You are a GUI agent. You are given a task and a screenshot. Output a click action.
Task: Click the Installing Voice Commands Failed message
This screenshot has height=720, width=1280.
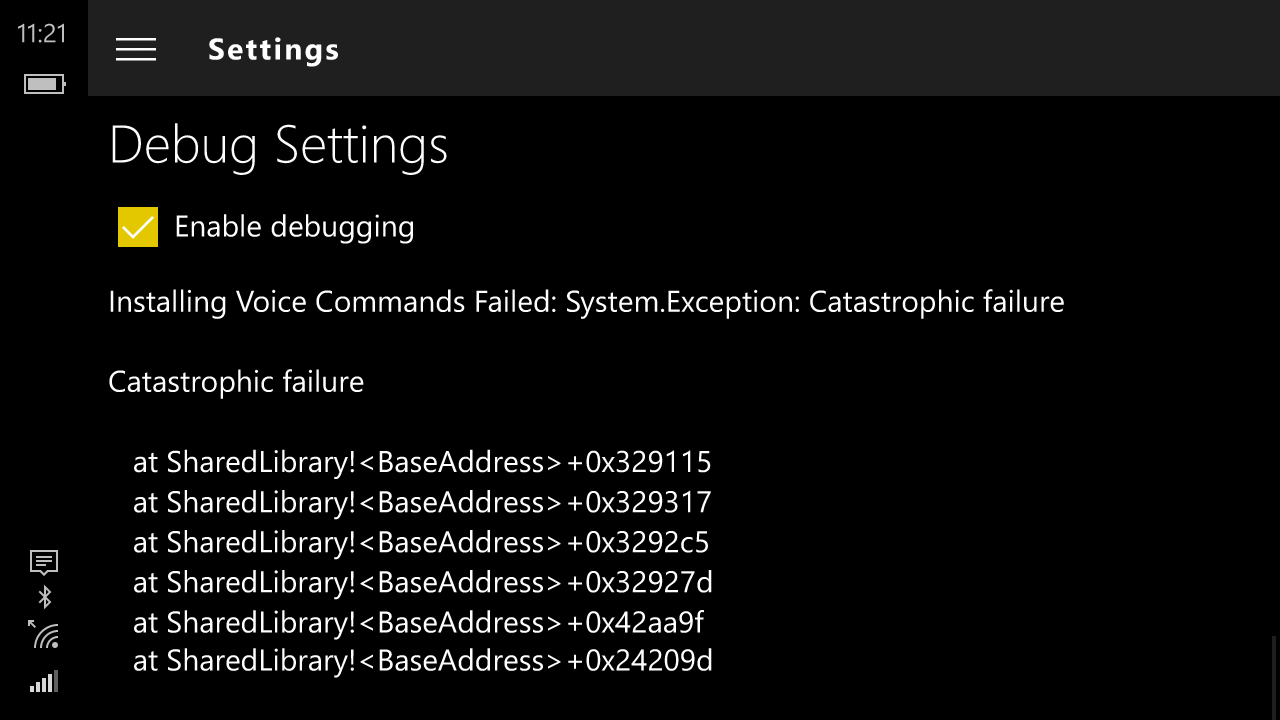pos(586,302)
